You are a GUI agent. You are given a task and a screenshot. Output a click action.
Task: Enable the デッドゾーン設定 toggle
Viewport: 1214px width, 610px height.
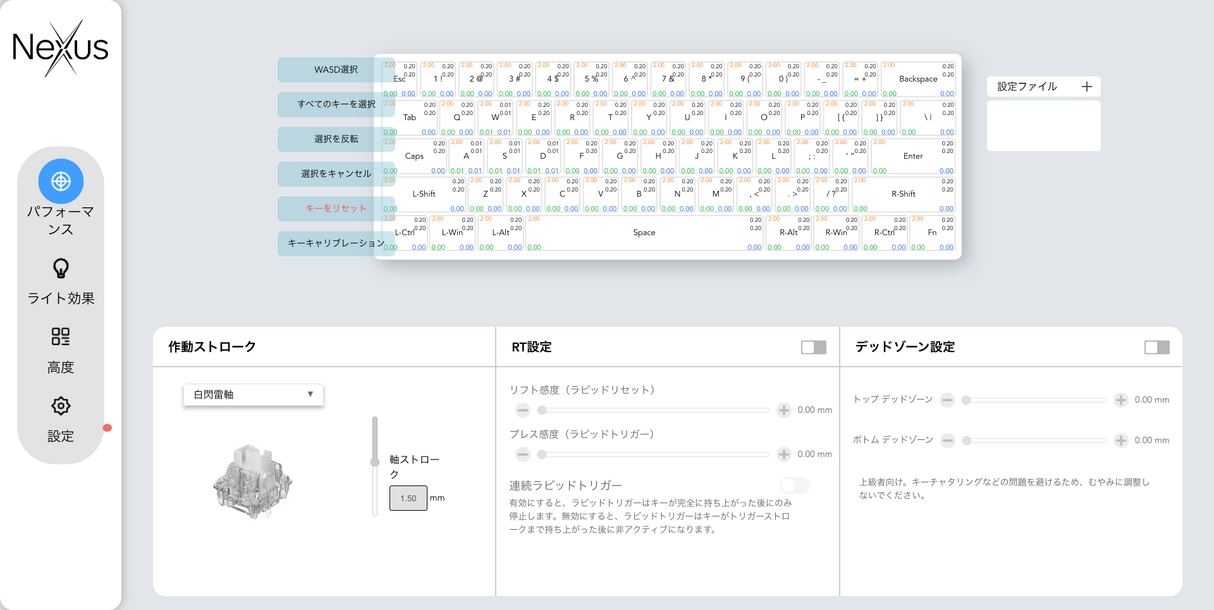1156,347
